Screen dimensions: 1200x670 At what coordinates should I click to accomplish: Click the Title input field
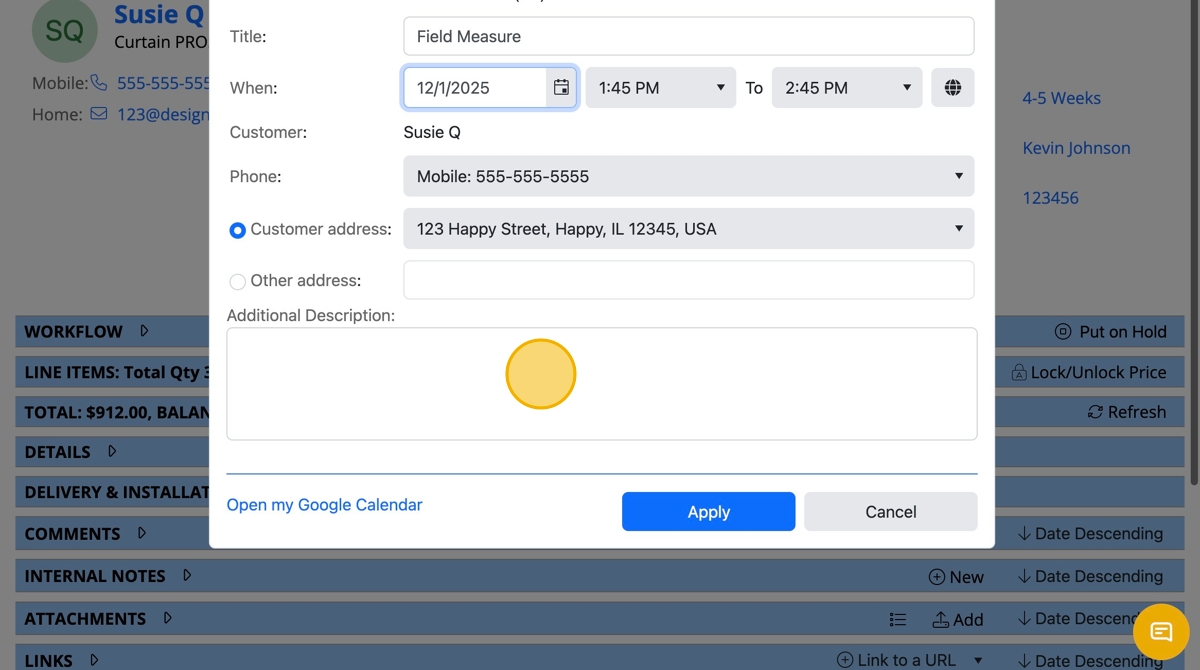[688, 37]
